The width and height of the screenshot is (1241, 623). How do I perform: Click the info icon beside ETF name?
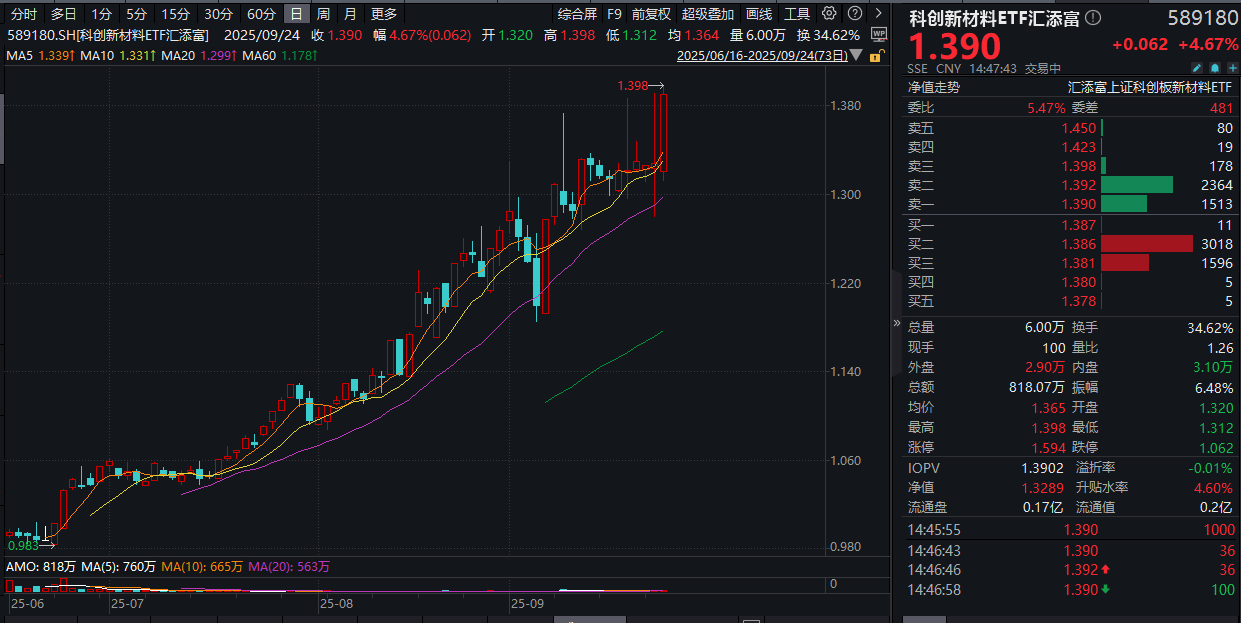(x=1093, y=18)
